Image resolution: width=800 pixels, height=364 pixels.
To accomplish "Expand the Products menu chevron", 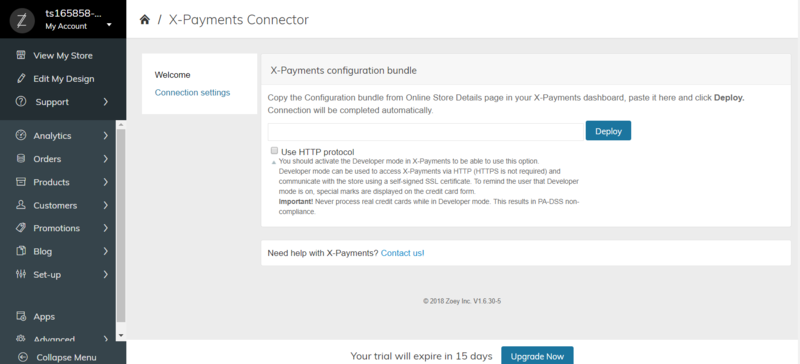I will [x=106, y=182].
